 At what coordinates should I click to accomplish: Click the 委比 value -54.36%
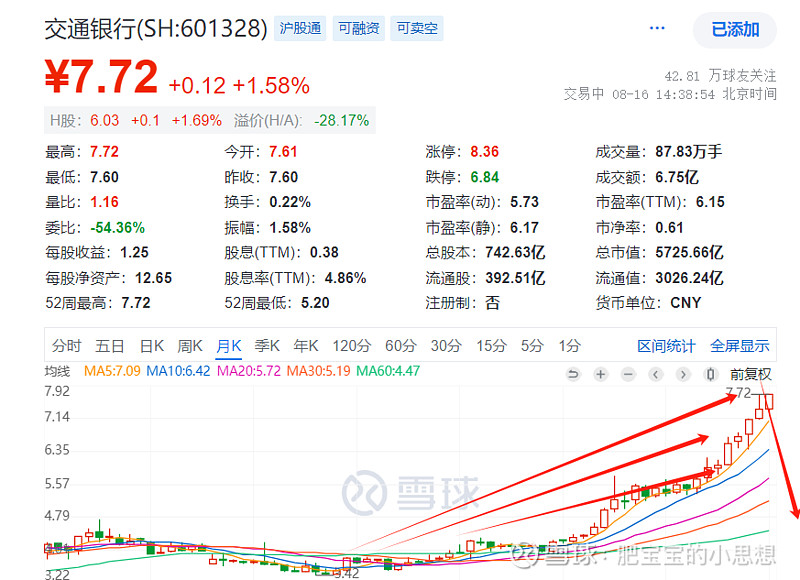click(117, 228)
